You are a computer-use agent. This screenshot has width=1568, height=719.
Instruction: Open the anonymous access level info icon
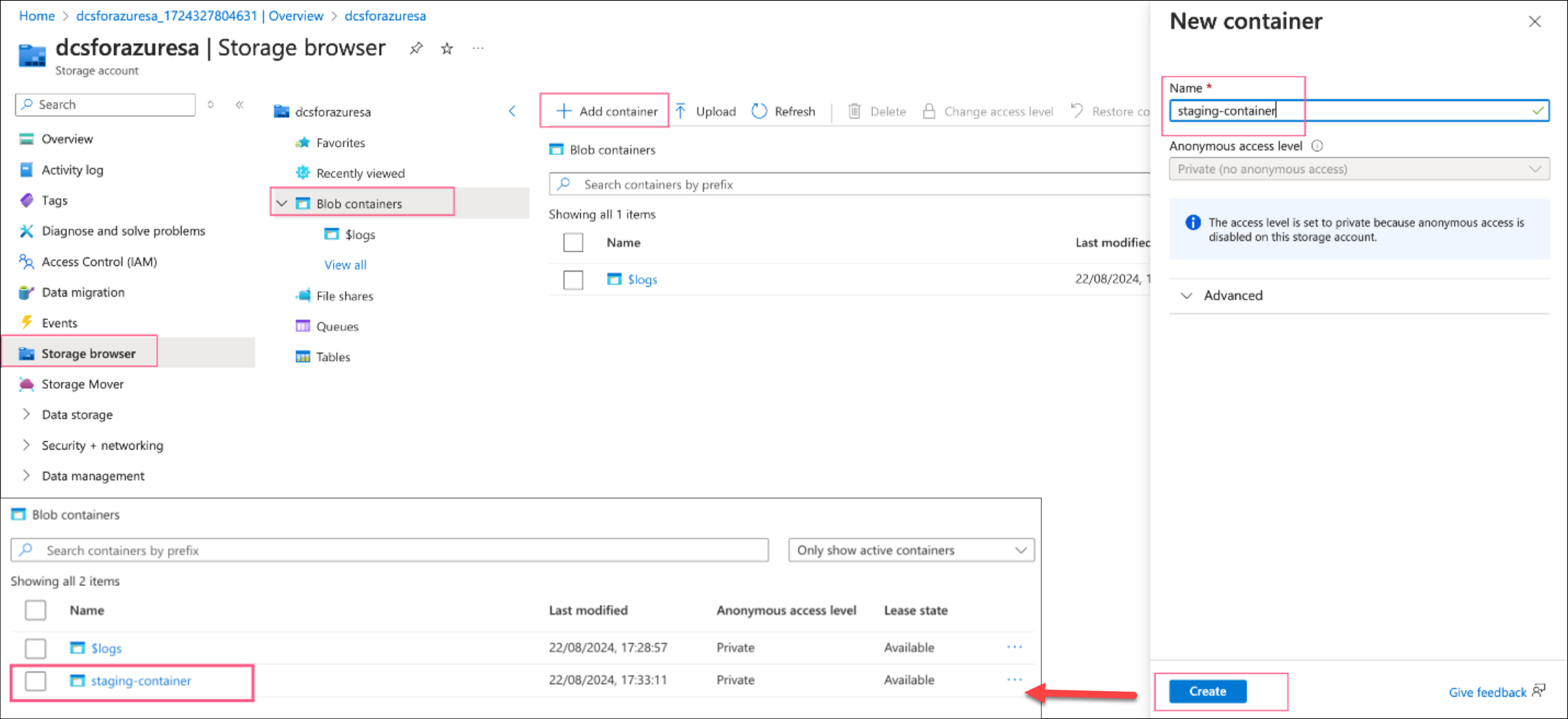(x=1317, y=146)
